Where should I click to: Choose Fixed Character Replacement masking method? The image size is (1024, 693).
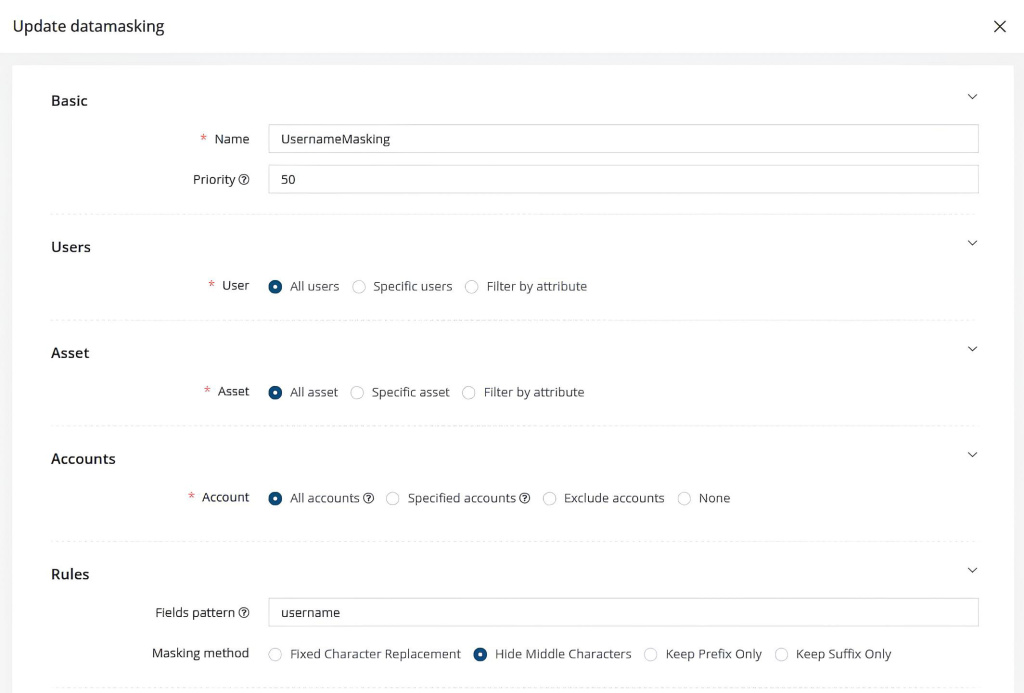point(276,655)
